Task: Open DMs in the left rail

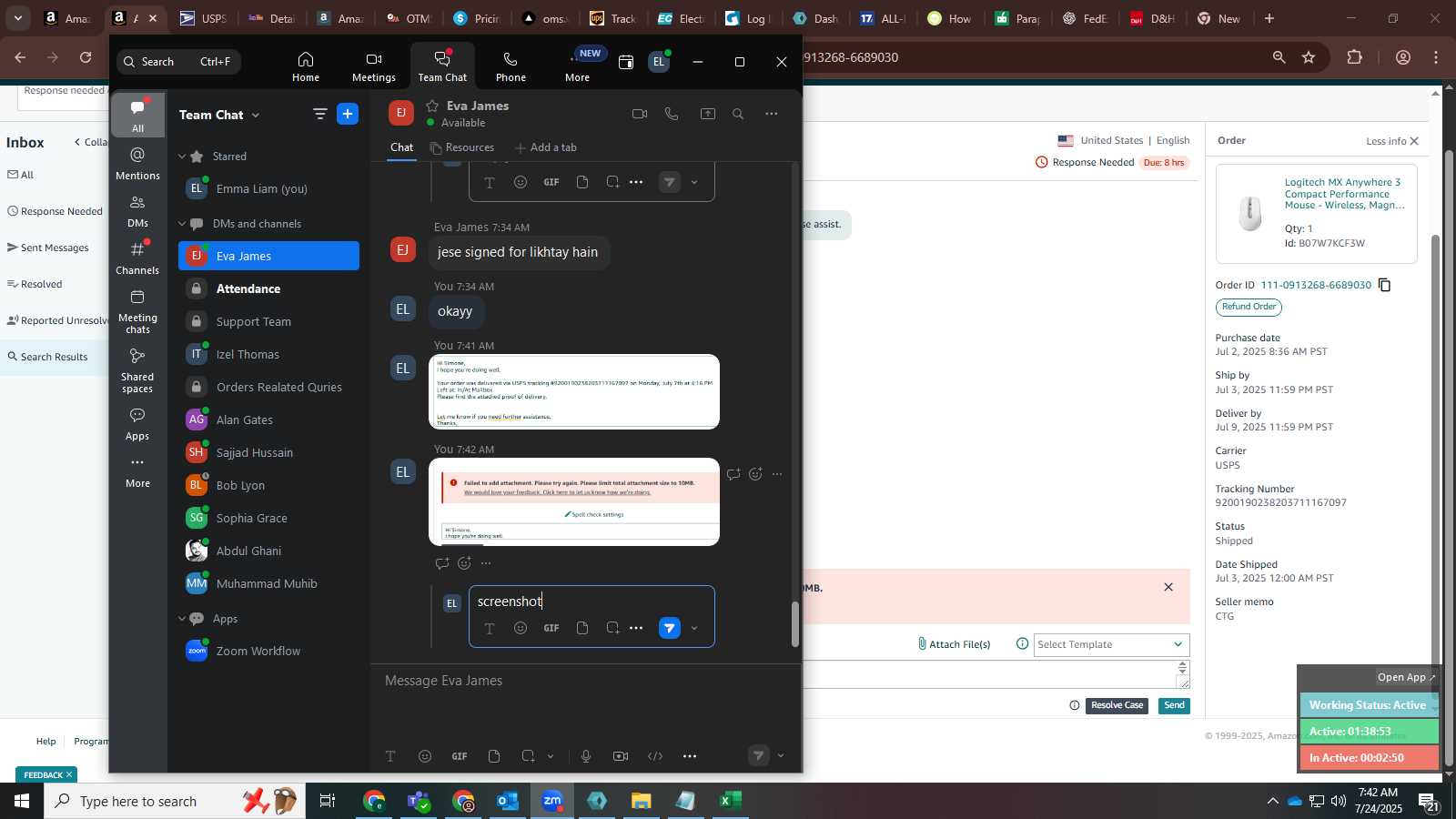Action: click(x=137, y=211)
